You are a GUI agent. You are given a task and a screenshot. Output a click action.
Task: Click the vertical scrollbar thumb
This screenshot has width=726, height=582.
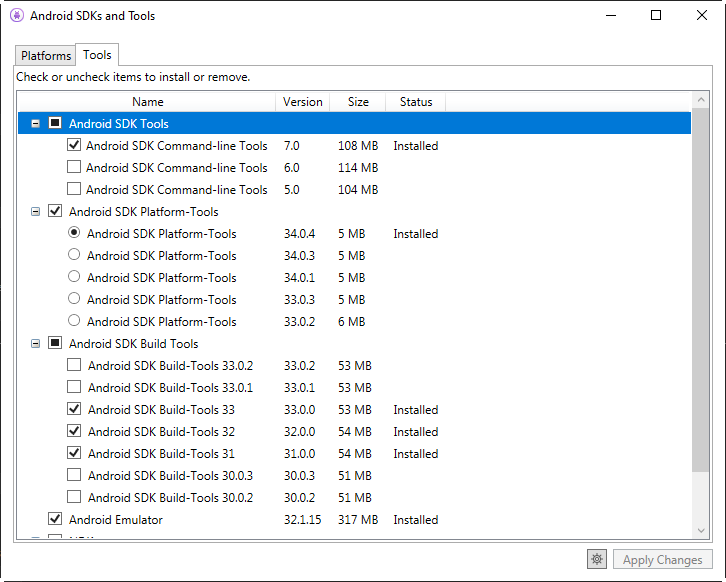point(701,290)
